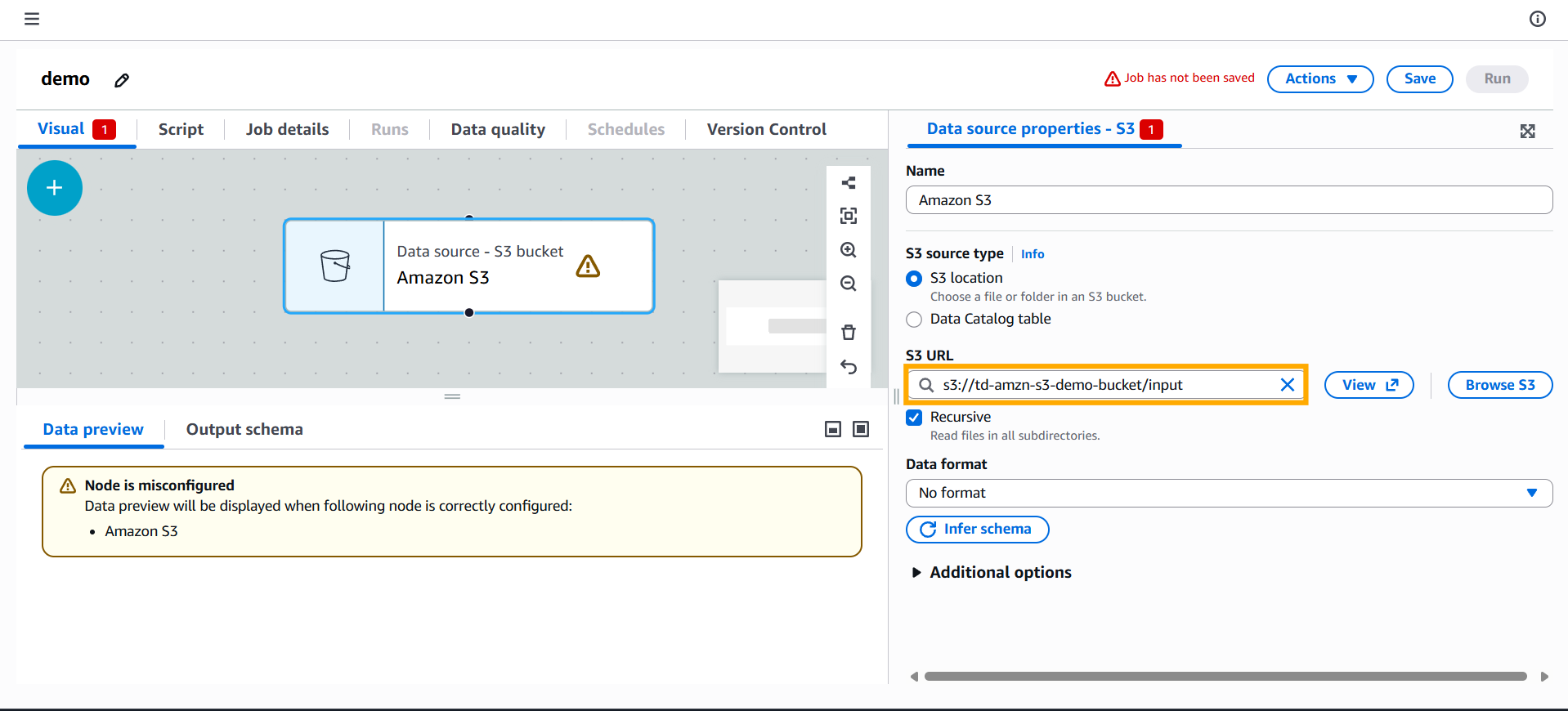
Task: Delete selected node with trash icon
Action: [849, 333]
